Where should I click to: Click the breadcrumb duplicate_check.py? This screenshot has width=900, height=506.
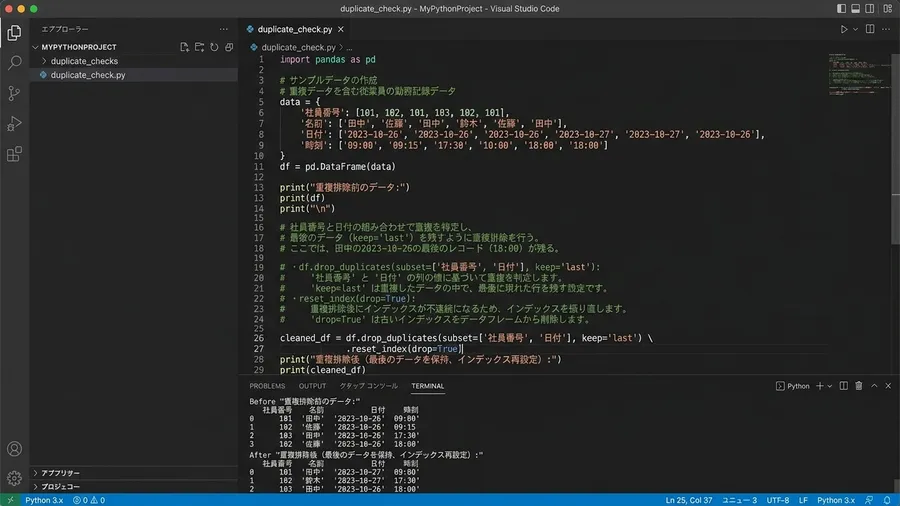(298, 47)
